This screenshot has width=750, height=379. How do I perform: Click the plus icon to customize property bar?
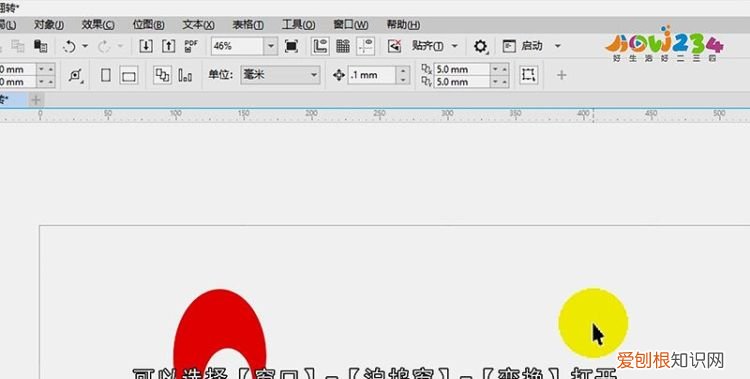point(562,75)
